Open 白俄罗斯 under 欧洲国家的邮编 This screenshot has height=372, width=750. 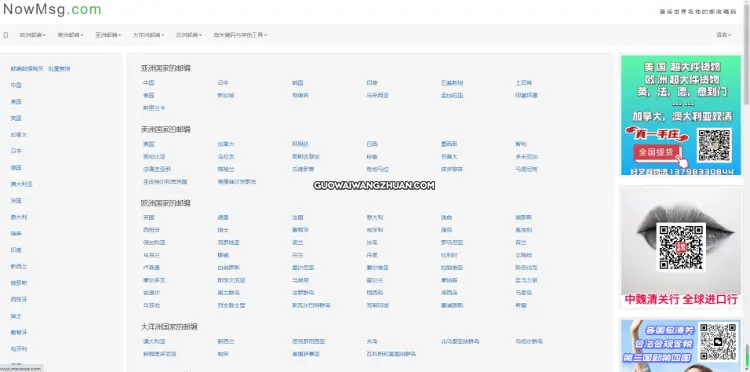click(228, 268)
